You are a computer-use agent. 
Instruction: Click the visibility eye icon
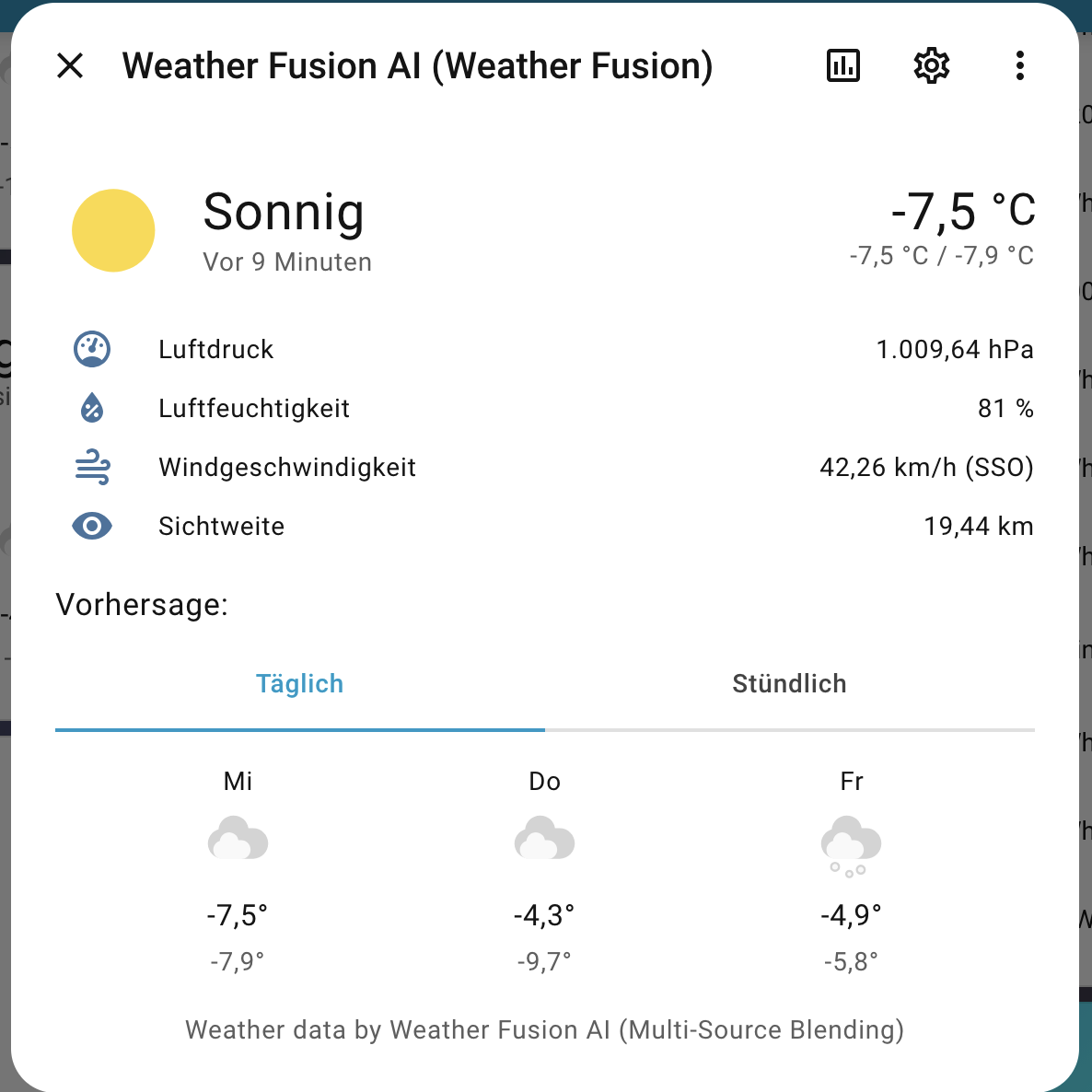92,527
